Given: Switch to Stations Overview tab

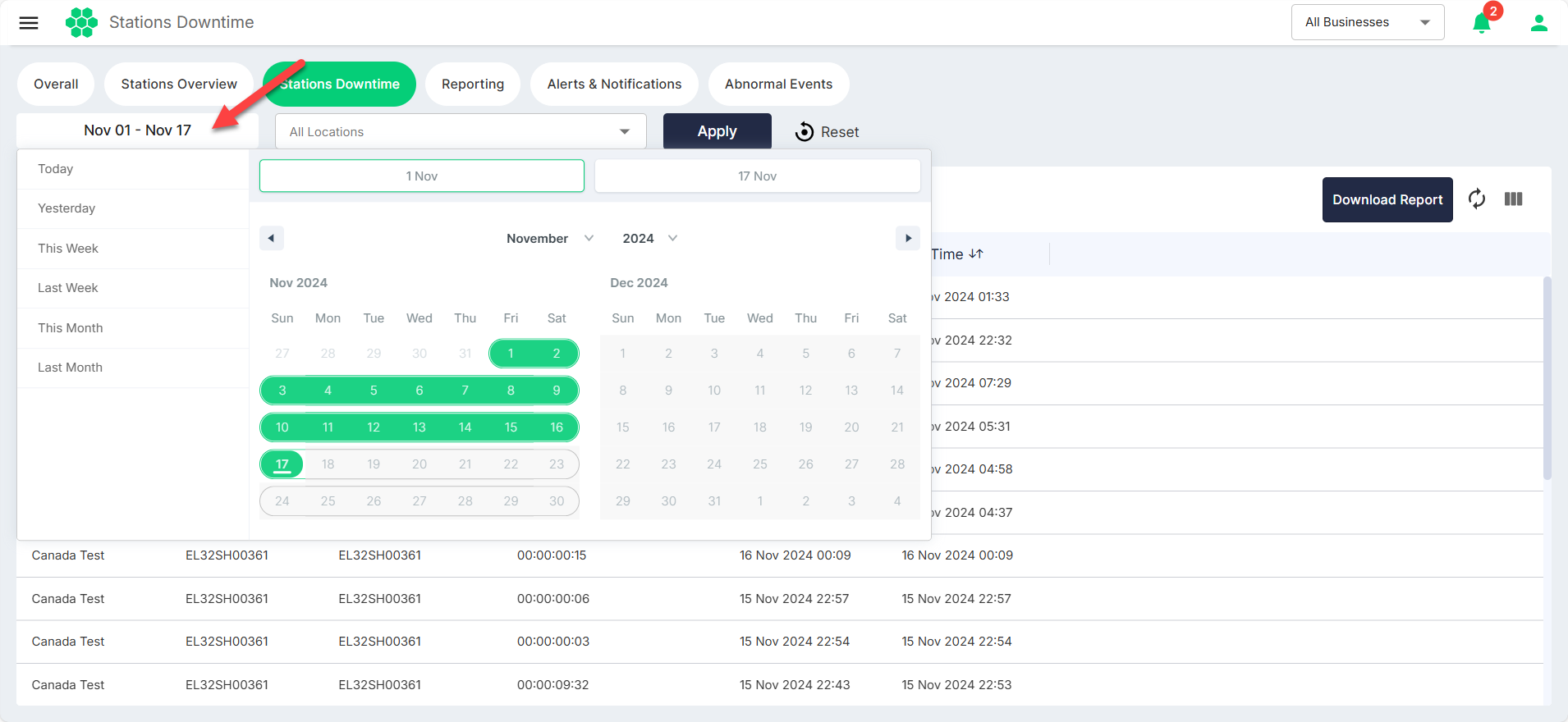Looking at the screenshot, I should (x=179, y=84).
